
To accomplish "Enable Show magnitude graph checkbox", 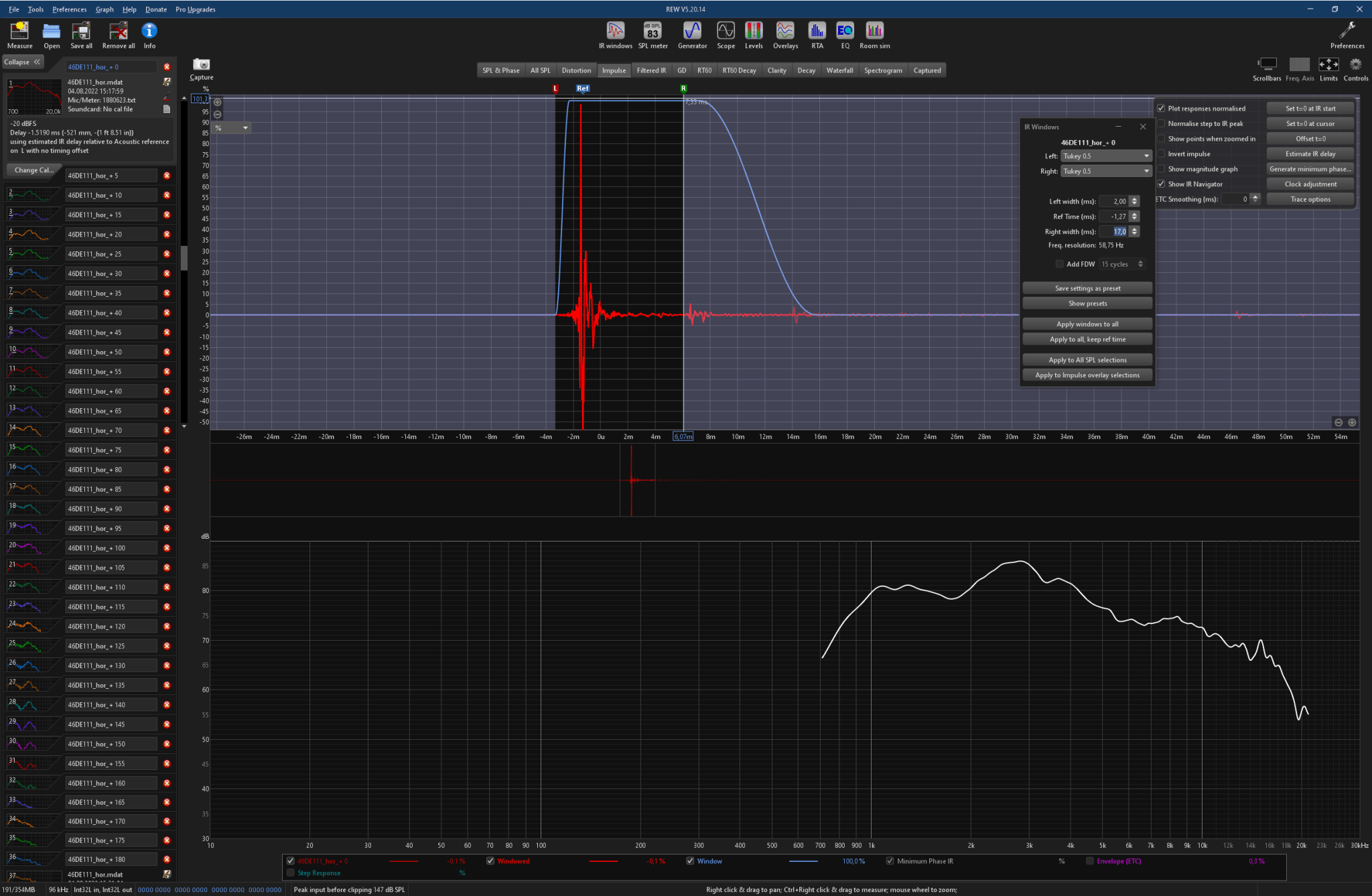I will pyautogui.click(x=1161, y=169).
